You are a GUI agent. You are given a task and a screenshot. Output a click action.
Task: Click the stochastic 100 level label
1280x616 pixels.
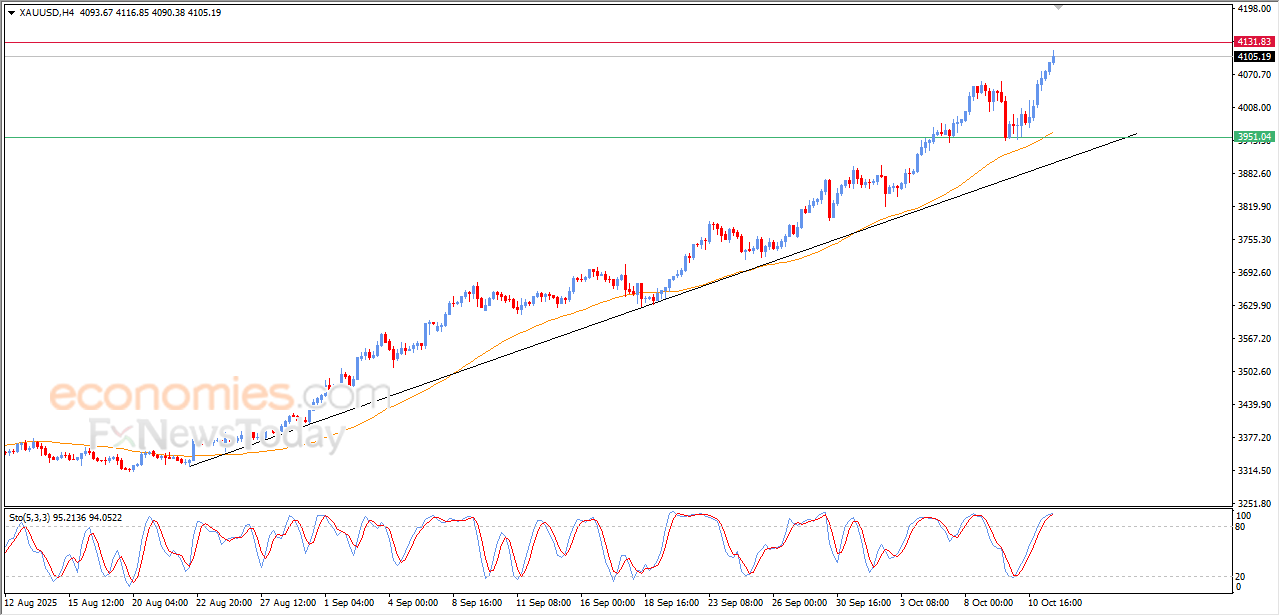point(1244,515)
